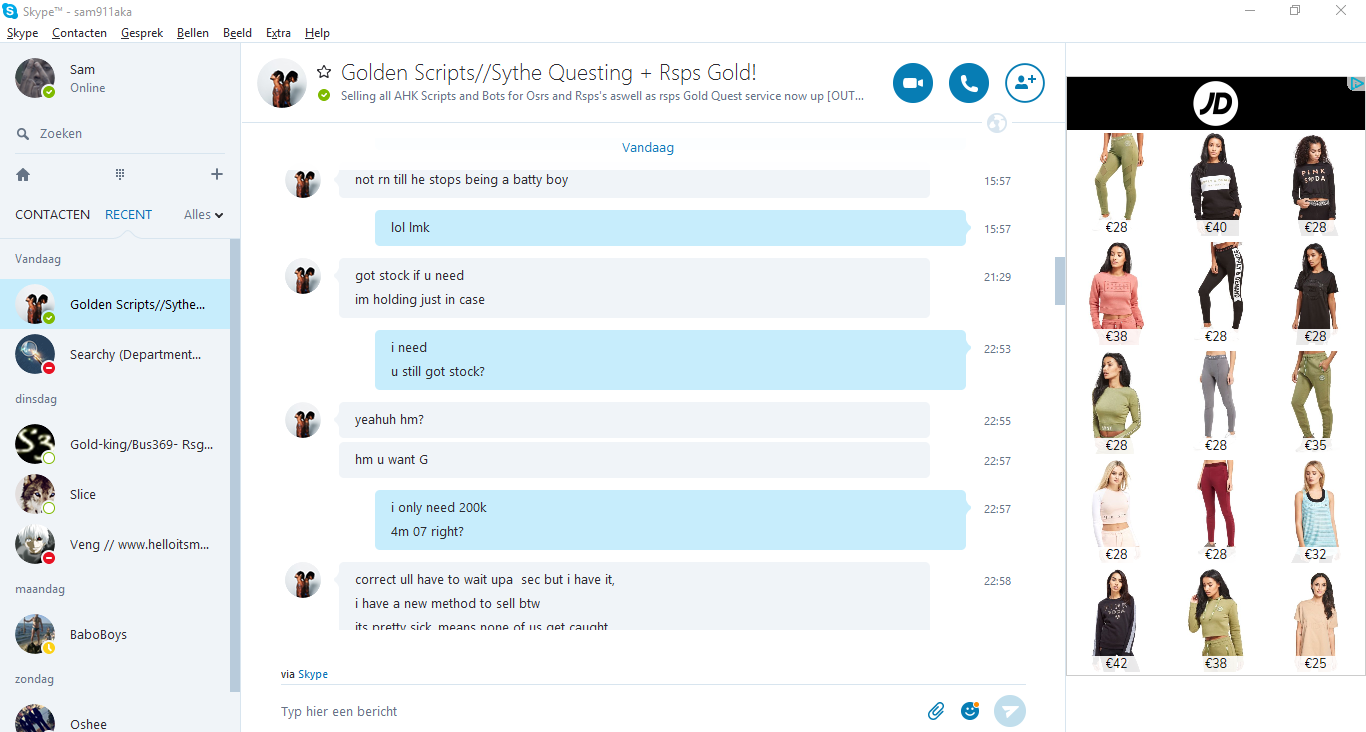Switch to the RECENT tab

click(128, 214)
